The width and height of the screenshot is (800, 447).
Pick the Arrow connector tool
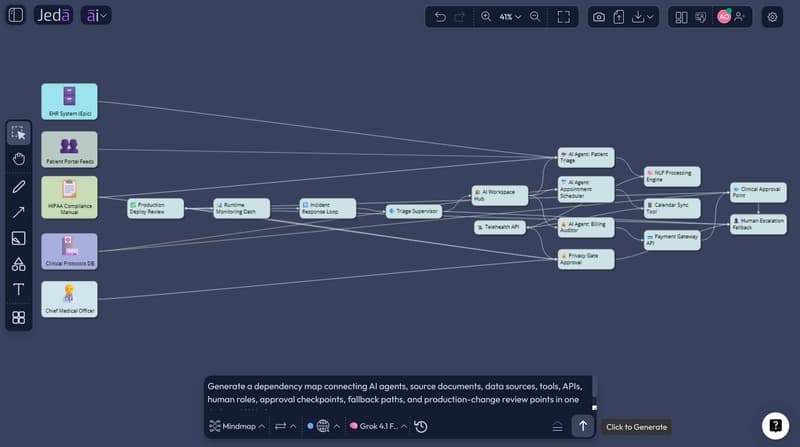(19, 212)
